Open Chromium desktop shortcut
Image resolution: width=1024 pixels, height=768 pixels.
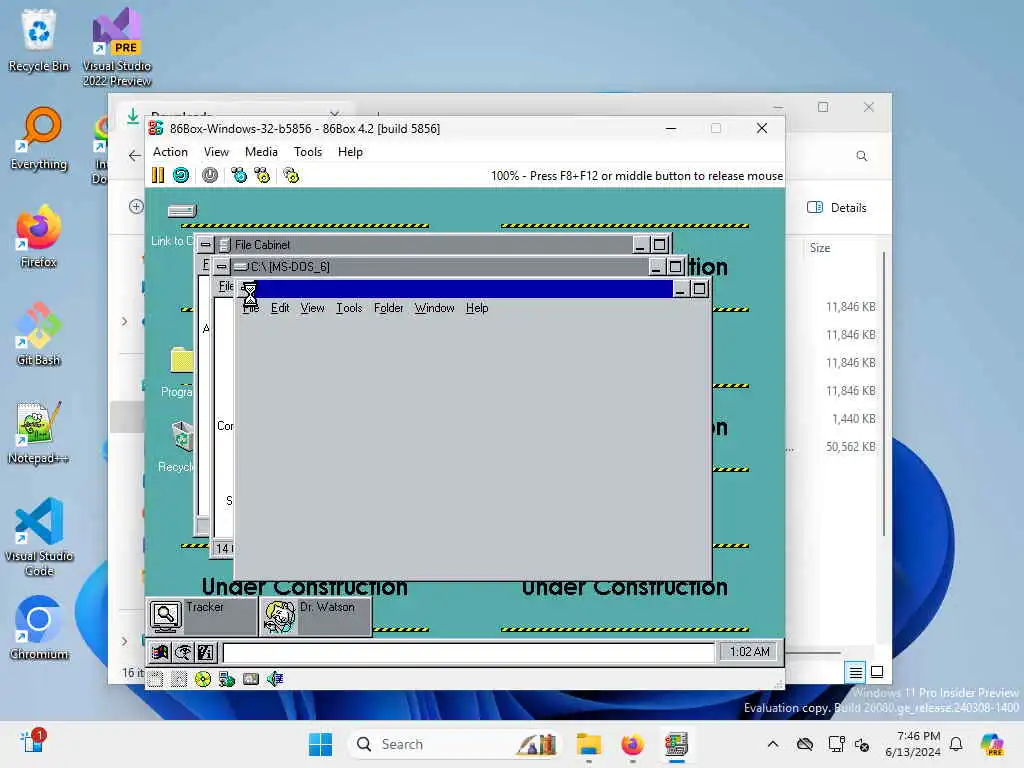coord(39,628)
